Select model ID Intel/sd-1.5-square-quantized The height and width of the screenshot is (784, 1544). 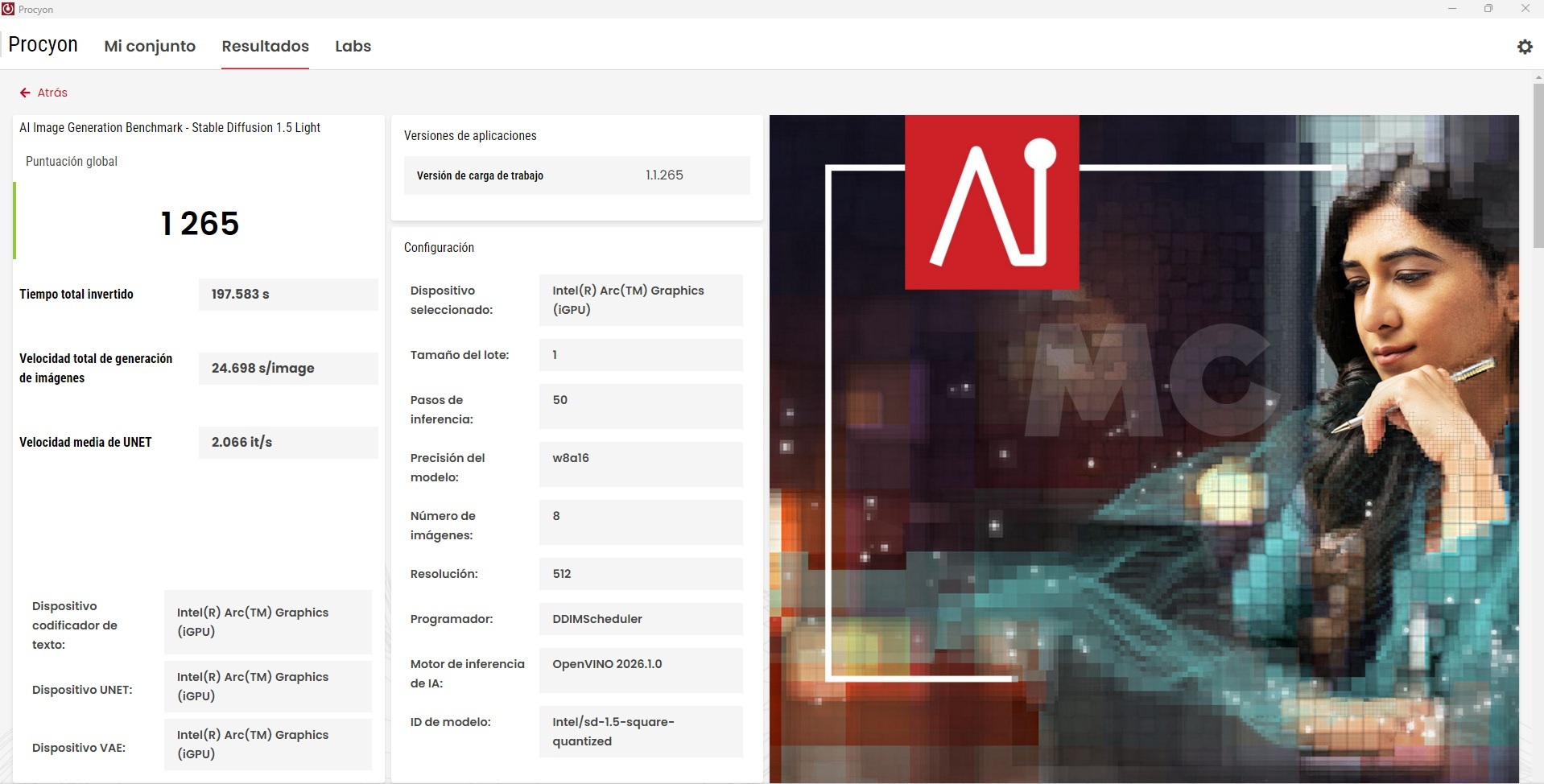pos(641,732)
